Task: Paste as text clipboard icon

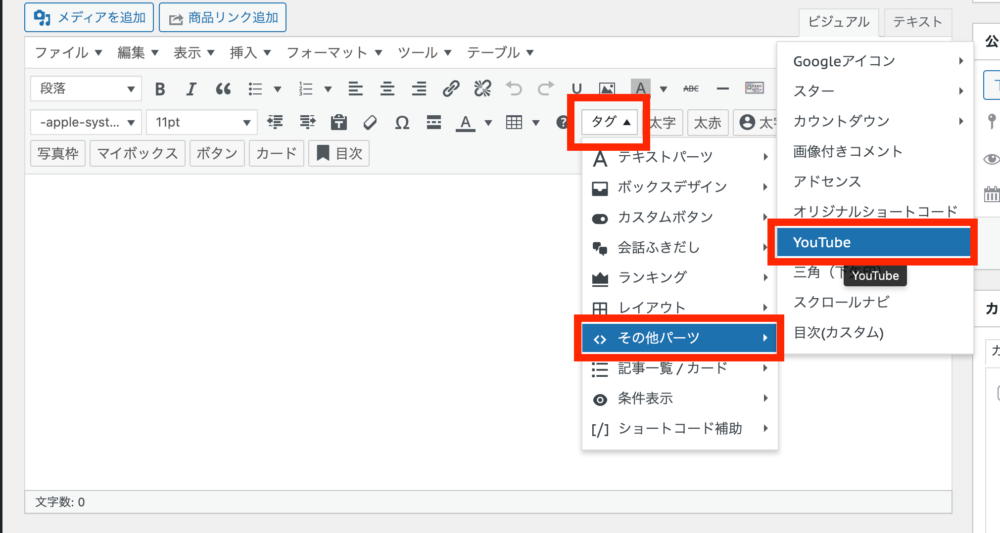Action: click(x=339, y=122)
